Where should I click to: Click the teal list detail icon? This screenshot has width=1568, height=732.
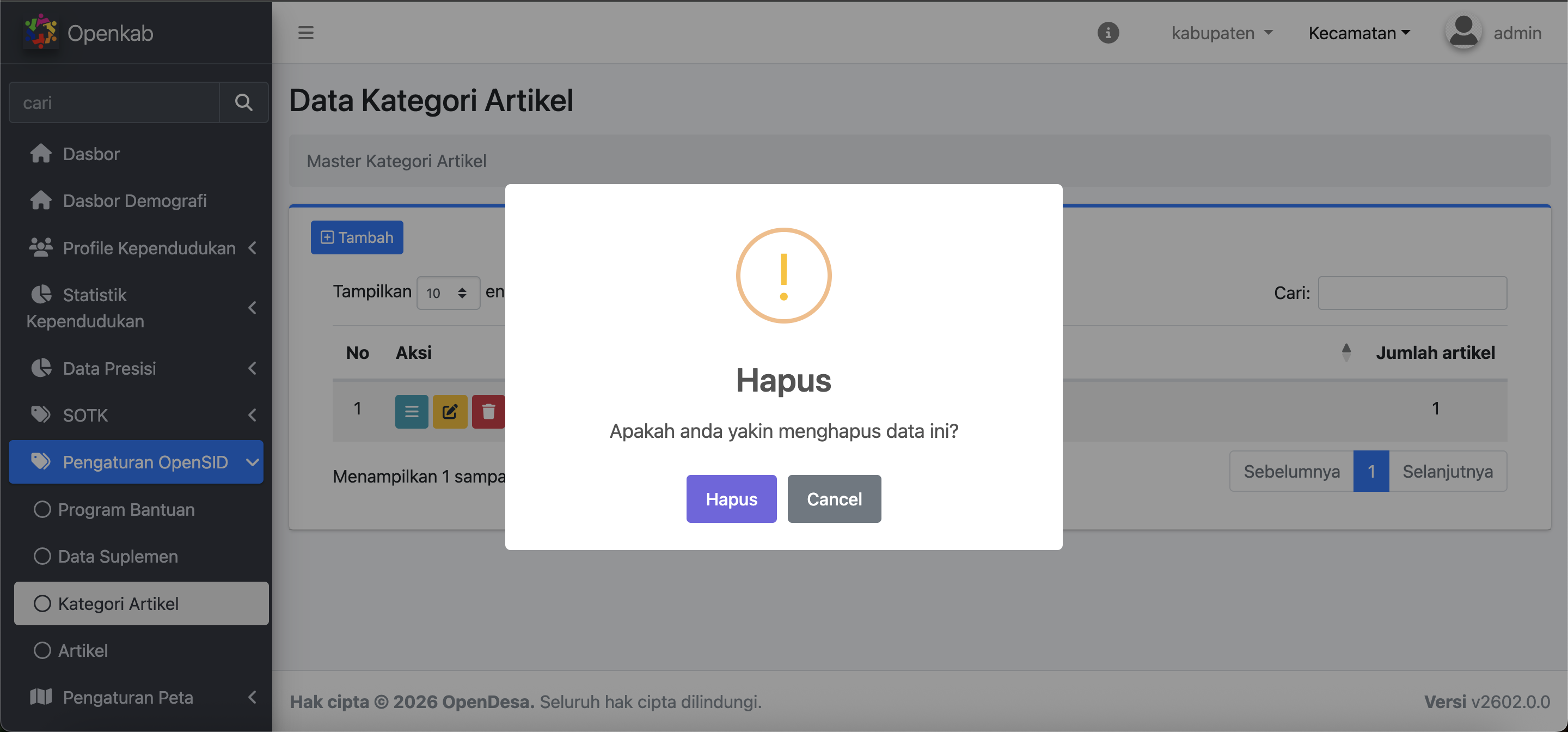[412, 412]
